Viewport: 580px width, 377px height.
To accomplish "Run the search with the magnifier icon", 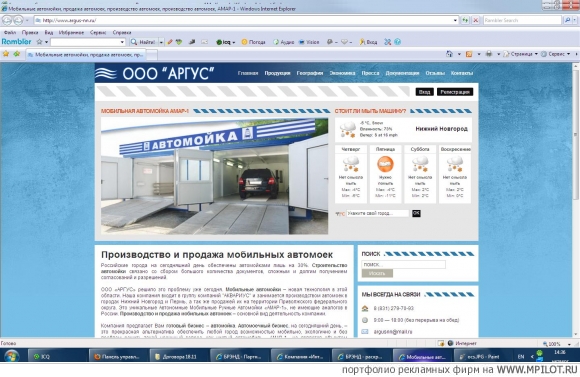I will tap(567, 20).
